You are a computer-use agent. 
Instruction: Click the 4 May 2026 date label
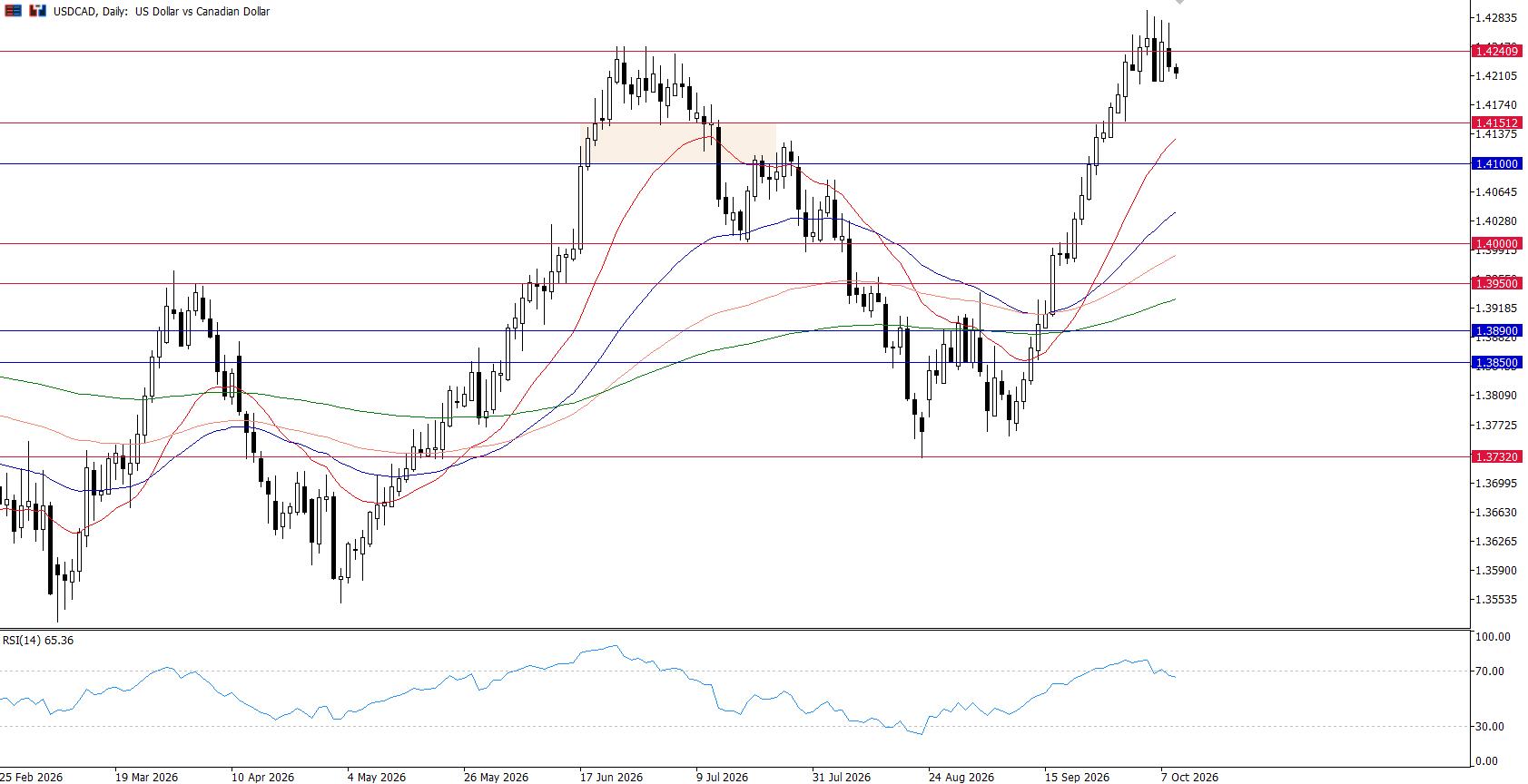click(377, 778)
